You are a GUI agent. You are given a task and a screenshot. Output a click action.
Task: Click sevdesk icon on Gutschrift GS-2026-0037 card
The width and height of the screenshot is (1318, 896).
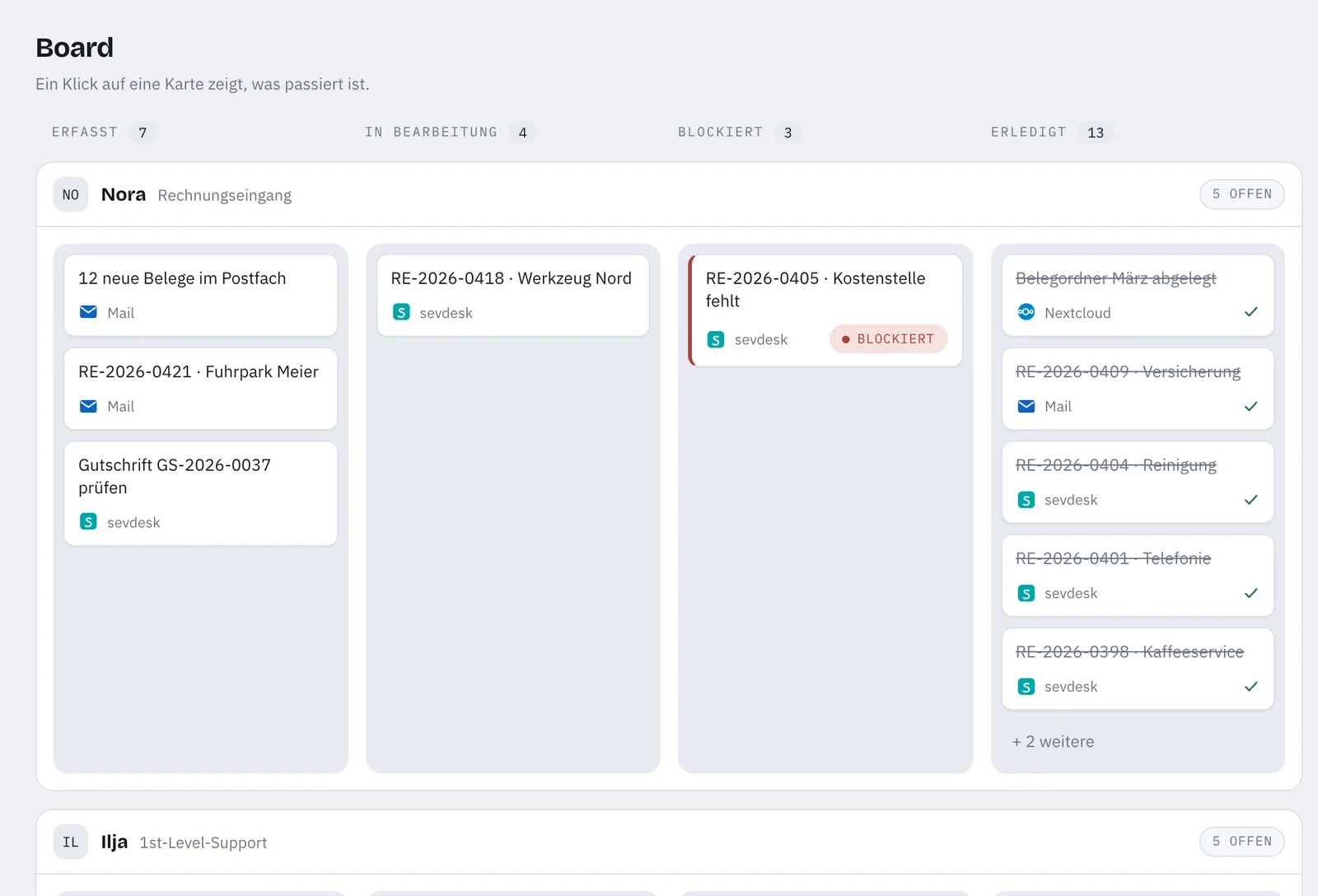[88, 521]
